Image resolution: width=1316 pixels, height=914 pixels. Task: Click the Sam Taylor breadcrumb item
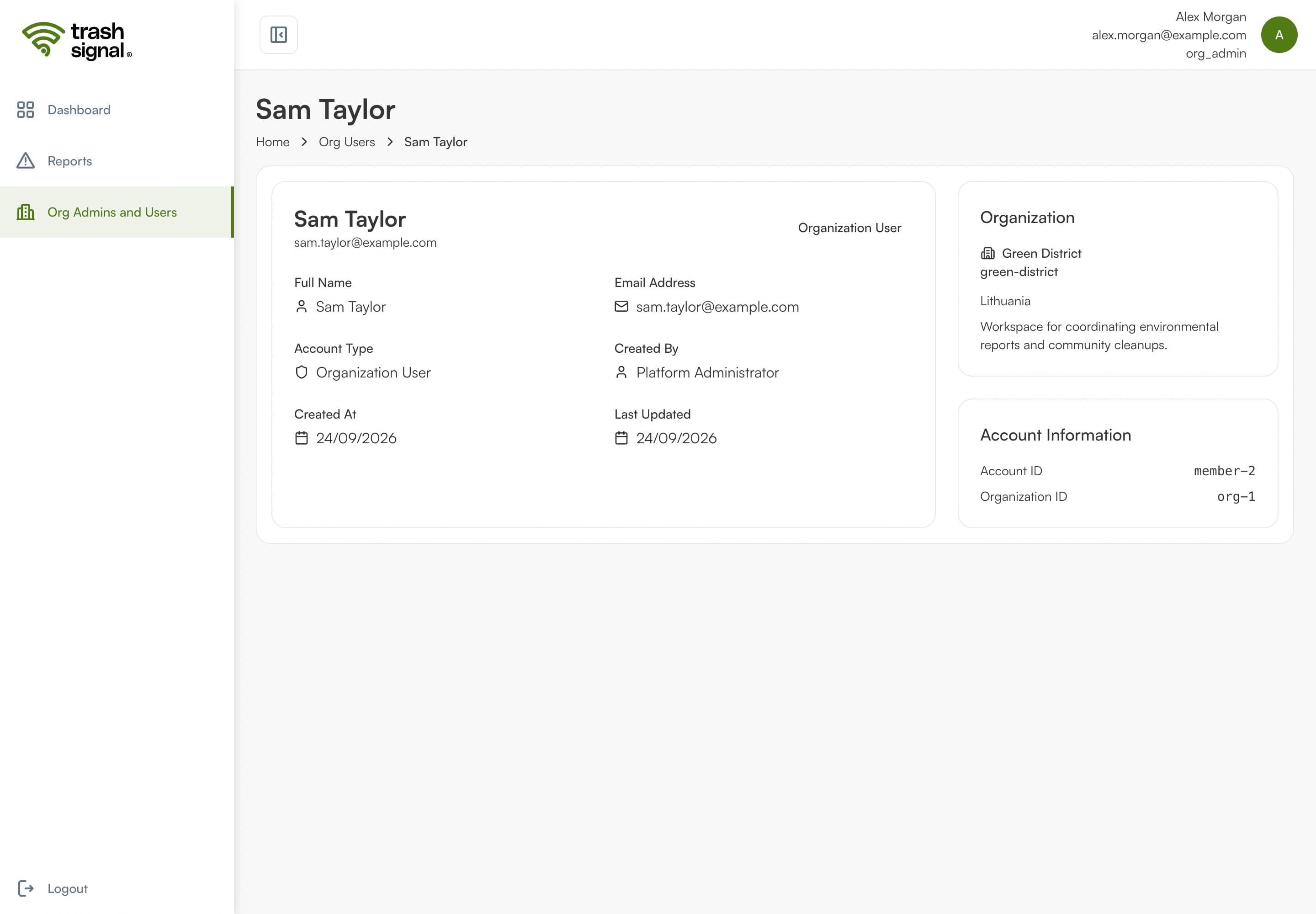pyautogui.click(x=436, y=142)
